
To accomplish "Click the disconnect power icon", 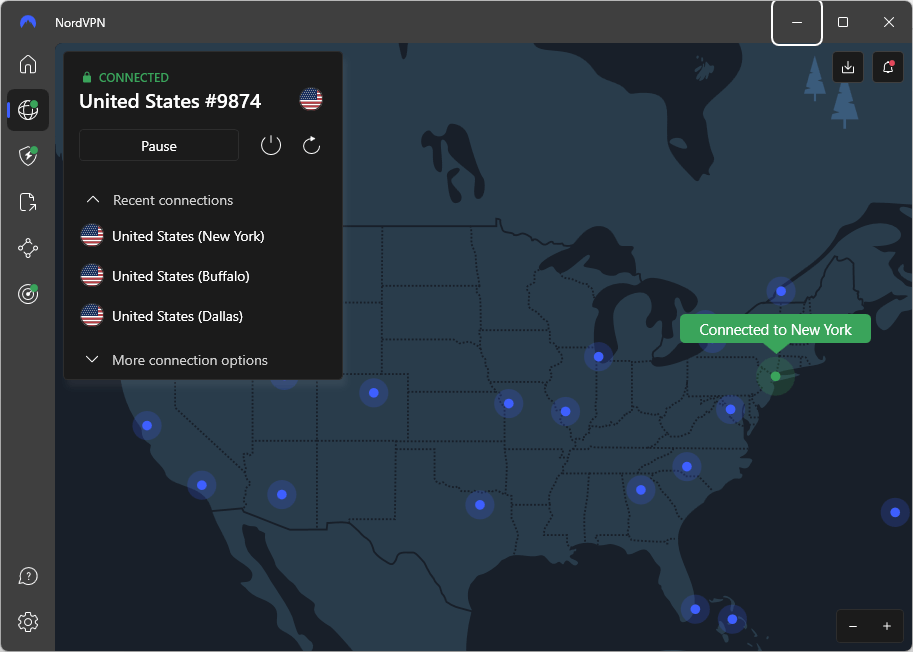I will coord(271,146).
